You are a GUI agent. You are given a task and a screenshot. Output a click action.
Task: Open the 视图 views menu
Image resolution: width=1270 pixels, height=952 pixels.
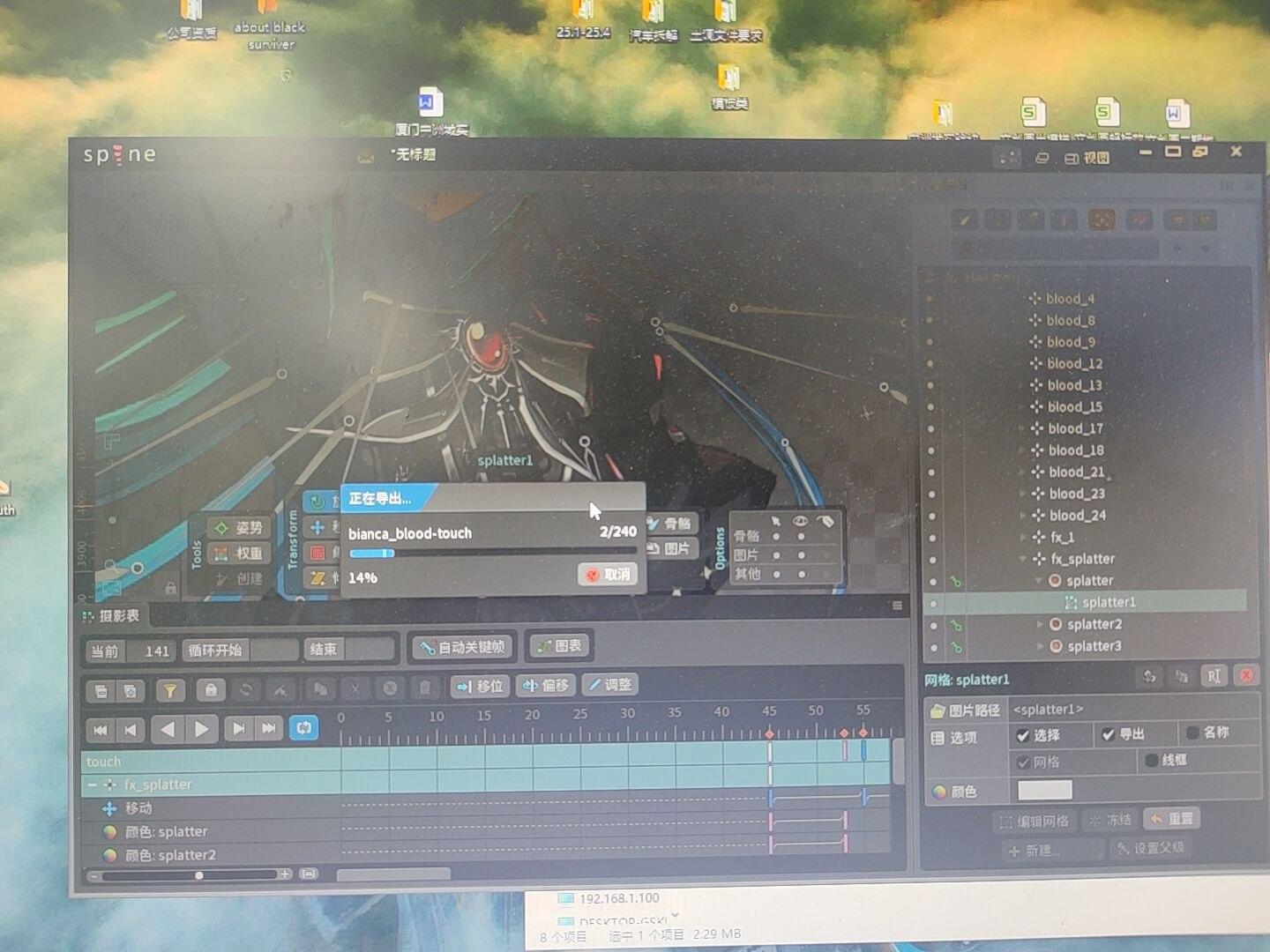[x=1087, y=158]
